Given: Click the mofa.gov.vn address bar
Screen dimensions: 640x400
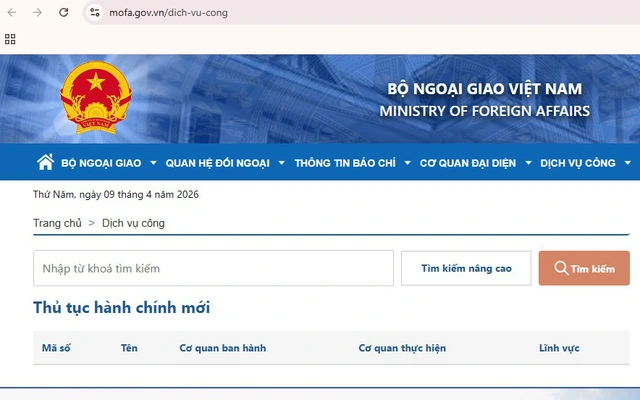Looking at the screenshot, I should [x=300, y=12].
